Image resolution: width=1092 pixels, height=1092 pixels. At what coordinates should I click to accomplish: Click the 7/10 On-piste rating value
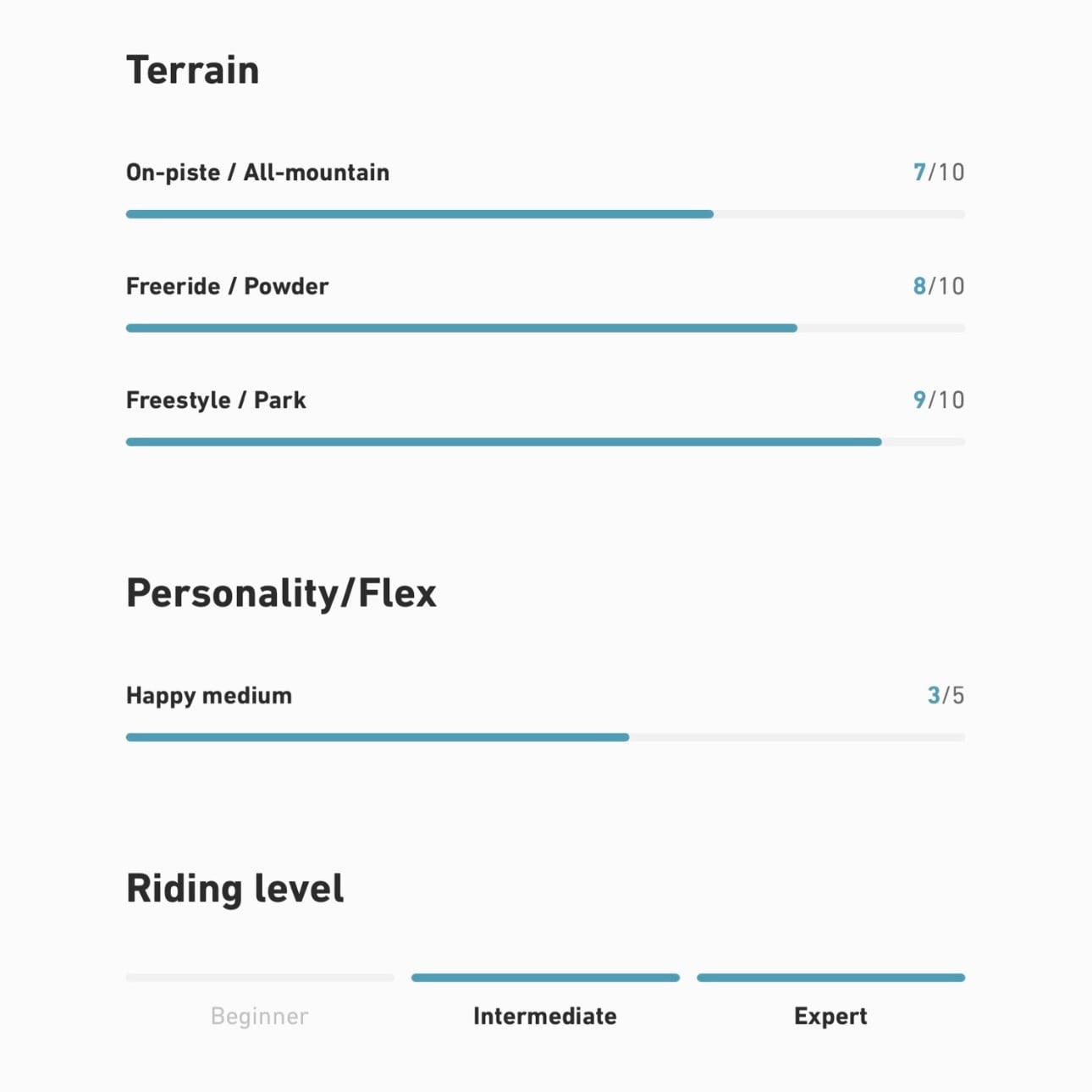click(938, 173)
